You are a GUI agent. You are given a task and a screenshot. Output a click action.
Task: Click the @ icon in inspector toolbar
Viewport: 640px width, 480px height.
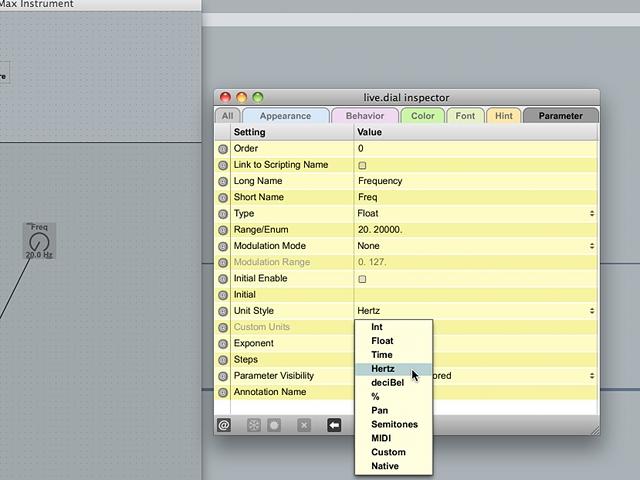coord(224,425)
